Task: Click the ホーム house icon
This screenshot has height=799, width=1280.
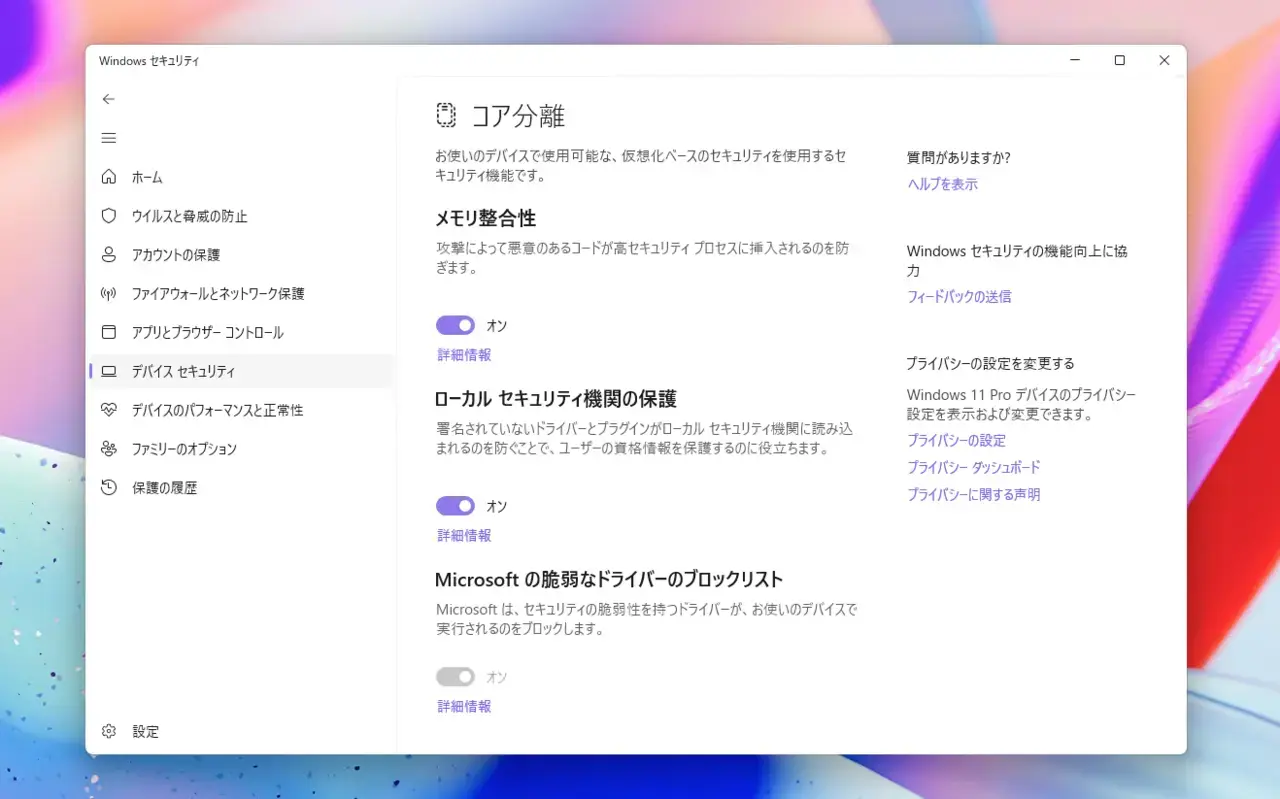Action: tap(109, 177)
